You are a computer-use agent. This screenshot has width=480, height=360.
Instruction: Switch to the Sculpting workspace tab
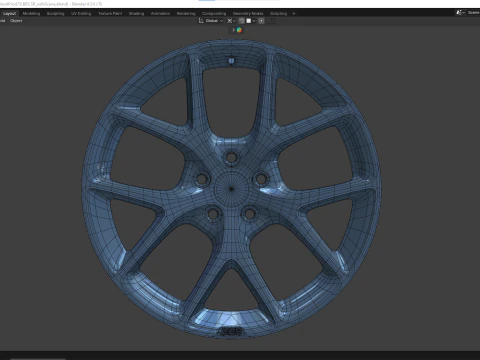click(55, 13)
